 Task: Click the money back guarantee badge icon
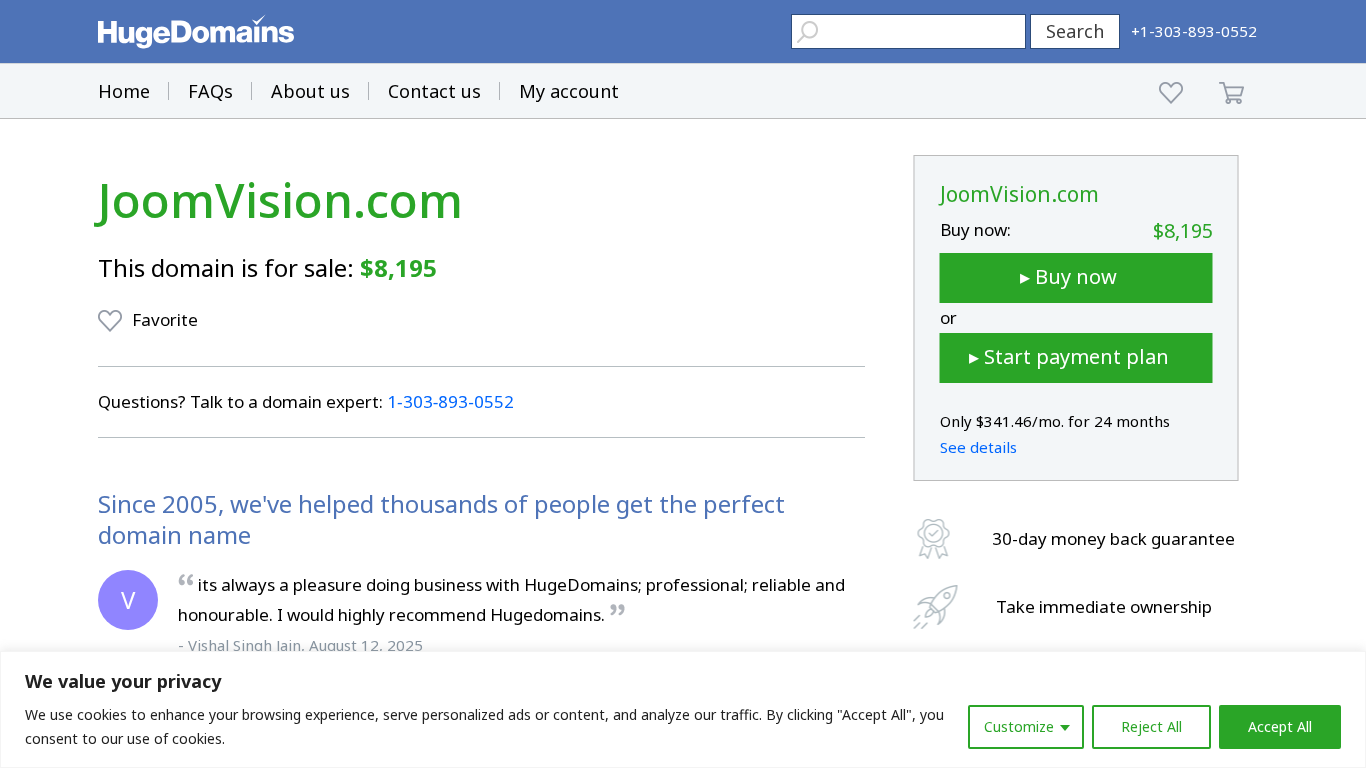click(x=933, y=539)
